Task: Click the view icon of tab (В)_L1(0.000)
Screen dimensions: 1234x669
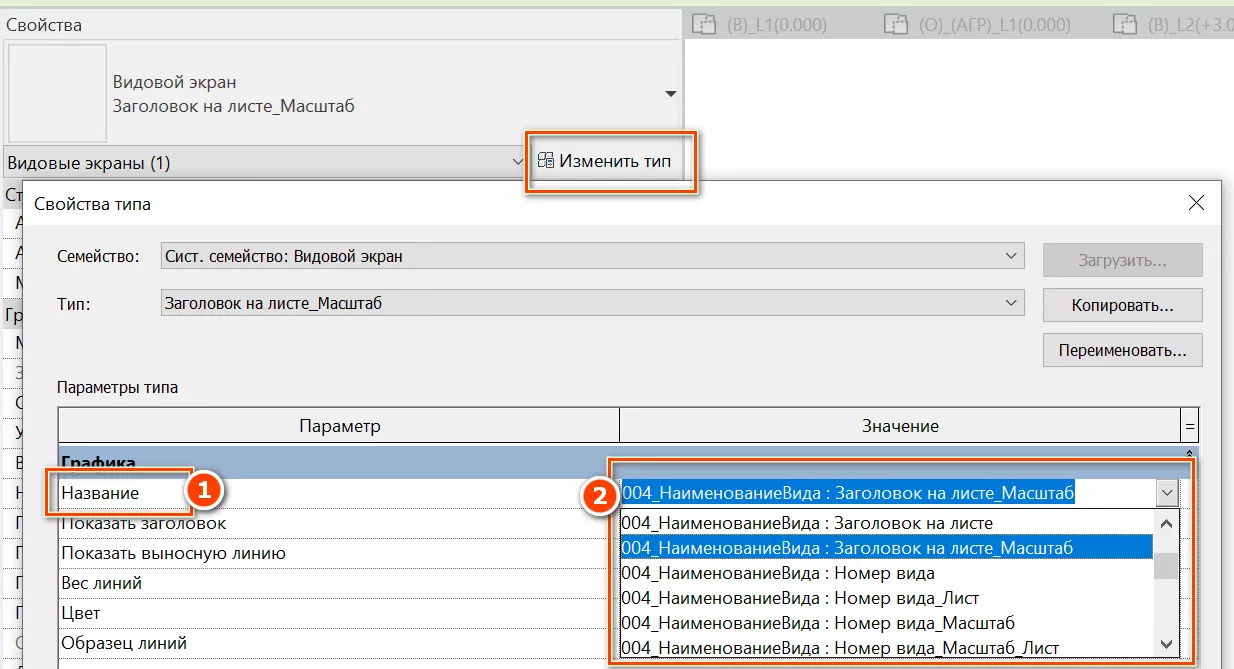Action: (703, 25)
